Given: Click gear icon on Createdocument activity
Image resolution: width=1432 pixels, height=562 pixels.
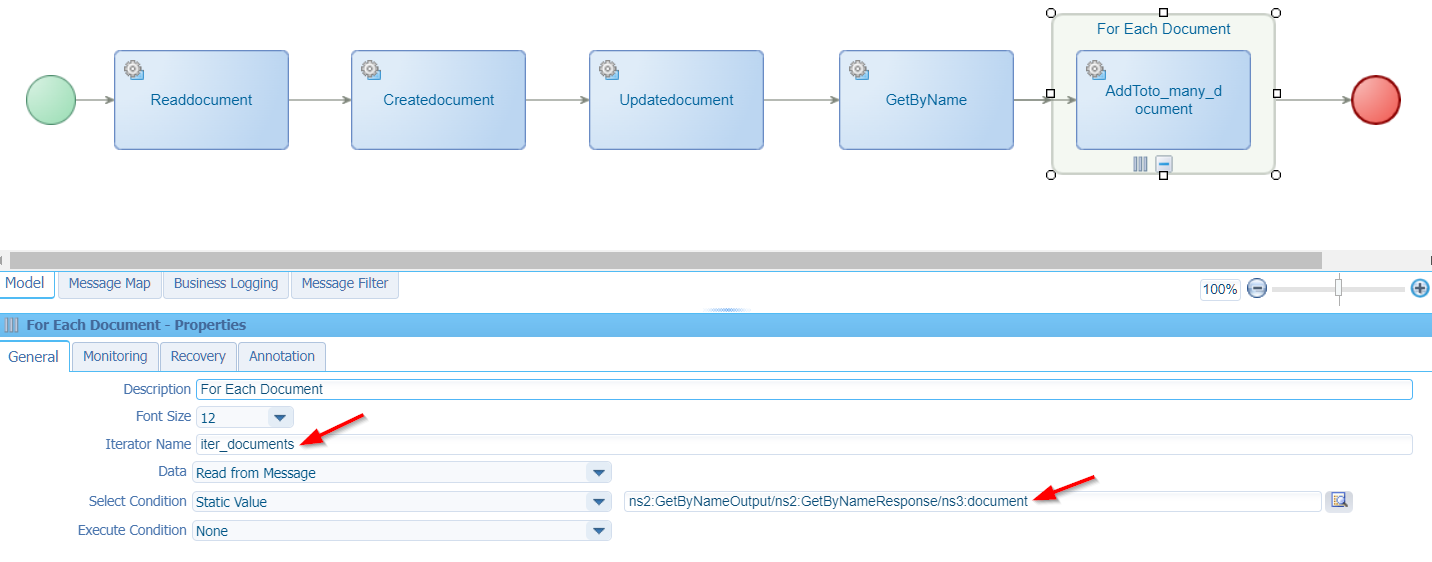Looking at the screenshot, I should (370, 70).
